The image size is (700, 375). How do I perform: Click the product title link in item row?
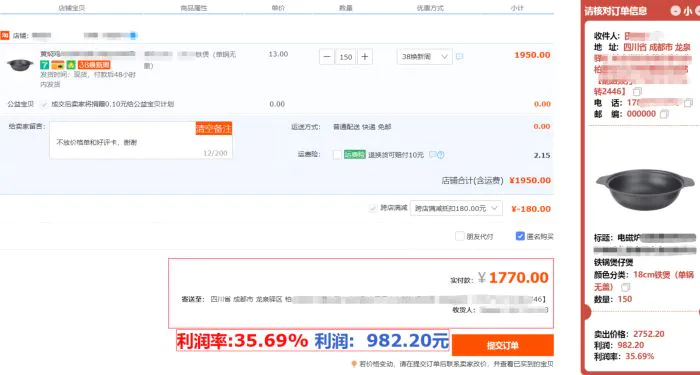(88, 54)
